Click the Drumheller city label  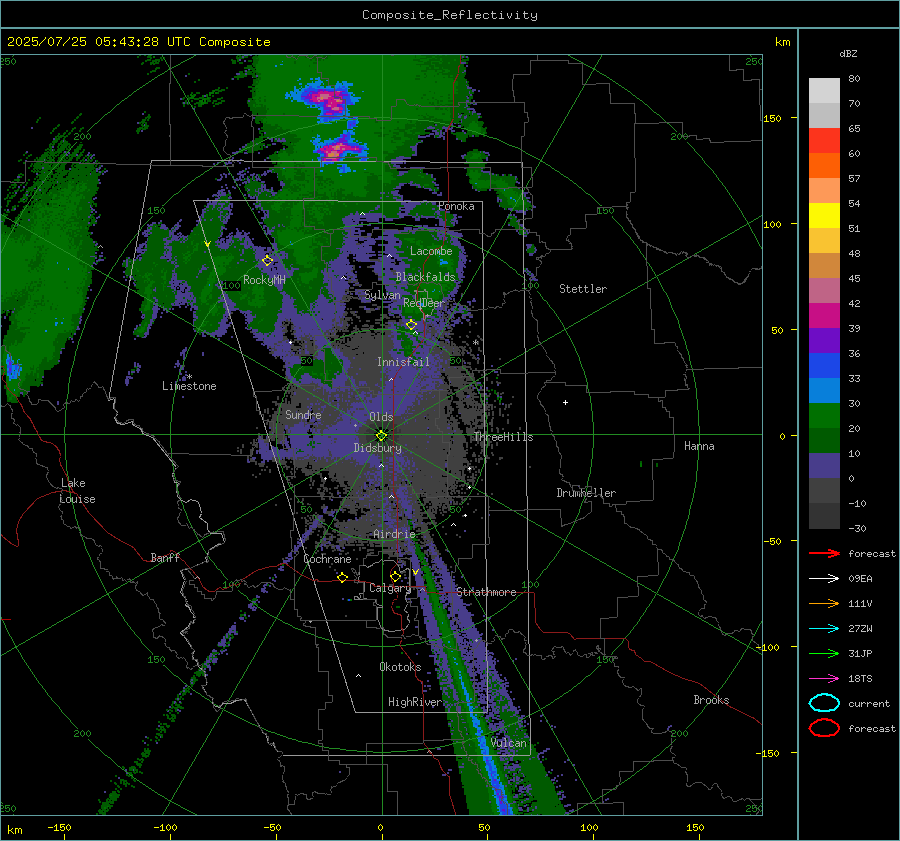pos(586,493)
